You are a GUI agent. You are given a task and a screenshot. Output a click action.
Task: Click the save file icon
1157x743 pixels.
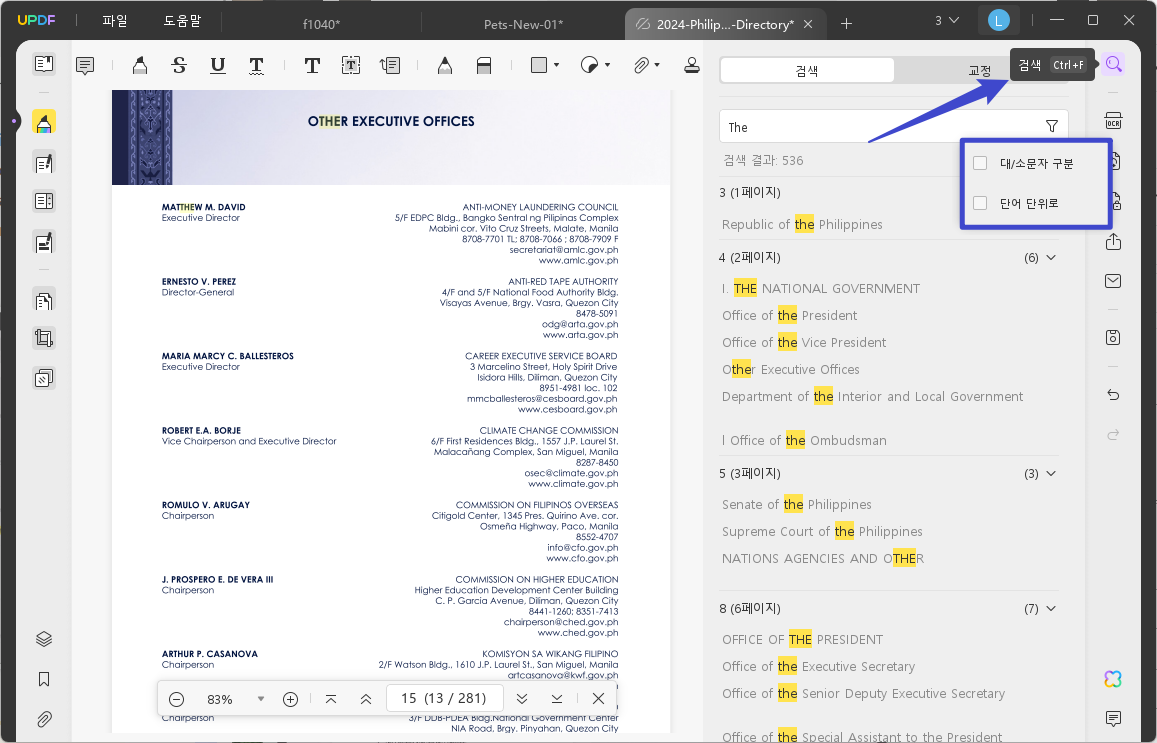click(1113, 337)
